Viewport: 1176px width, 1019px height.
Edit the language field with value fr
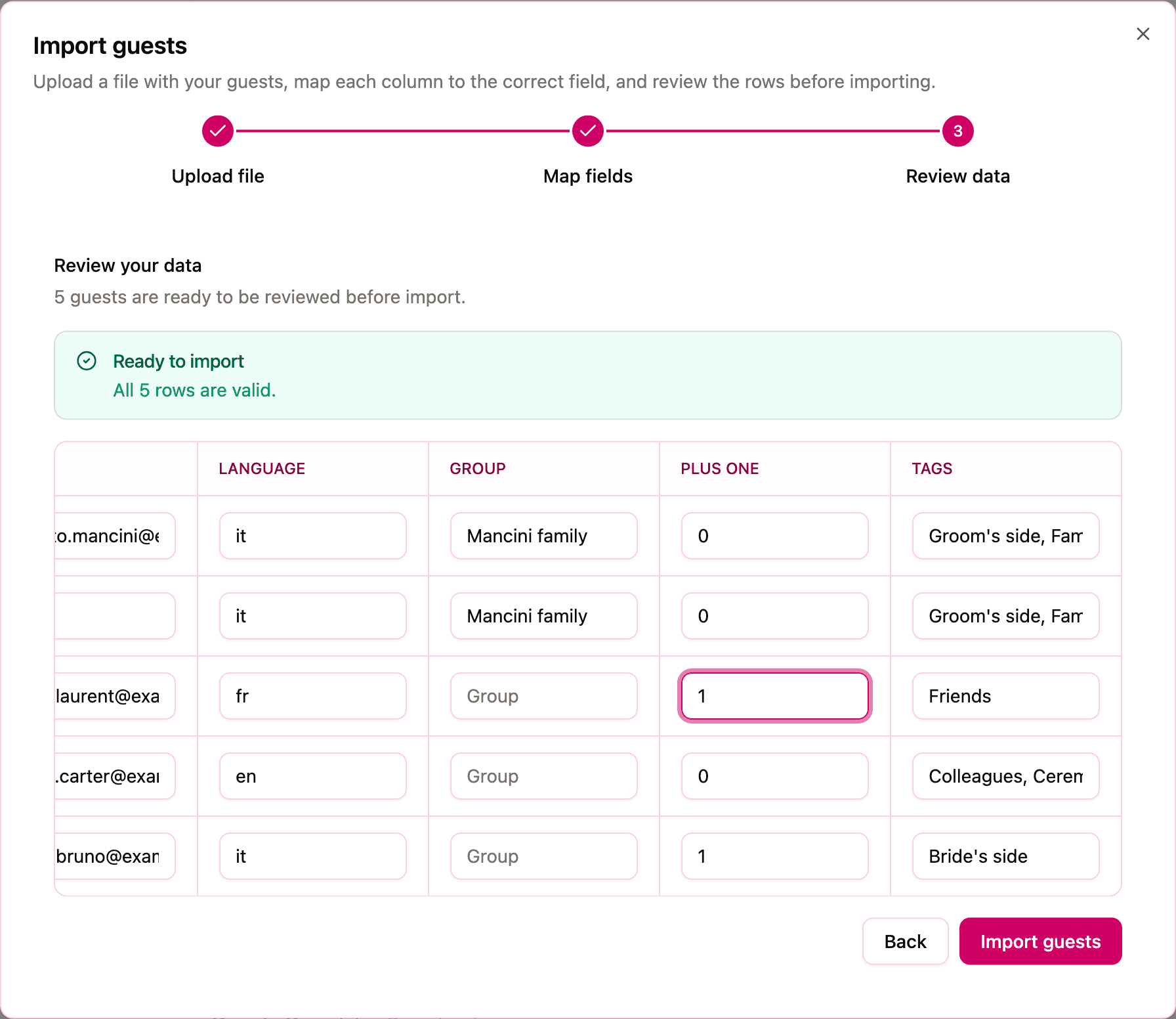(313, 696)
